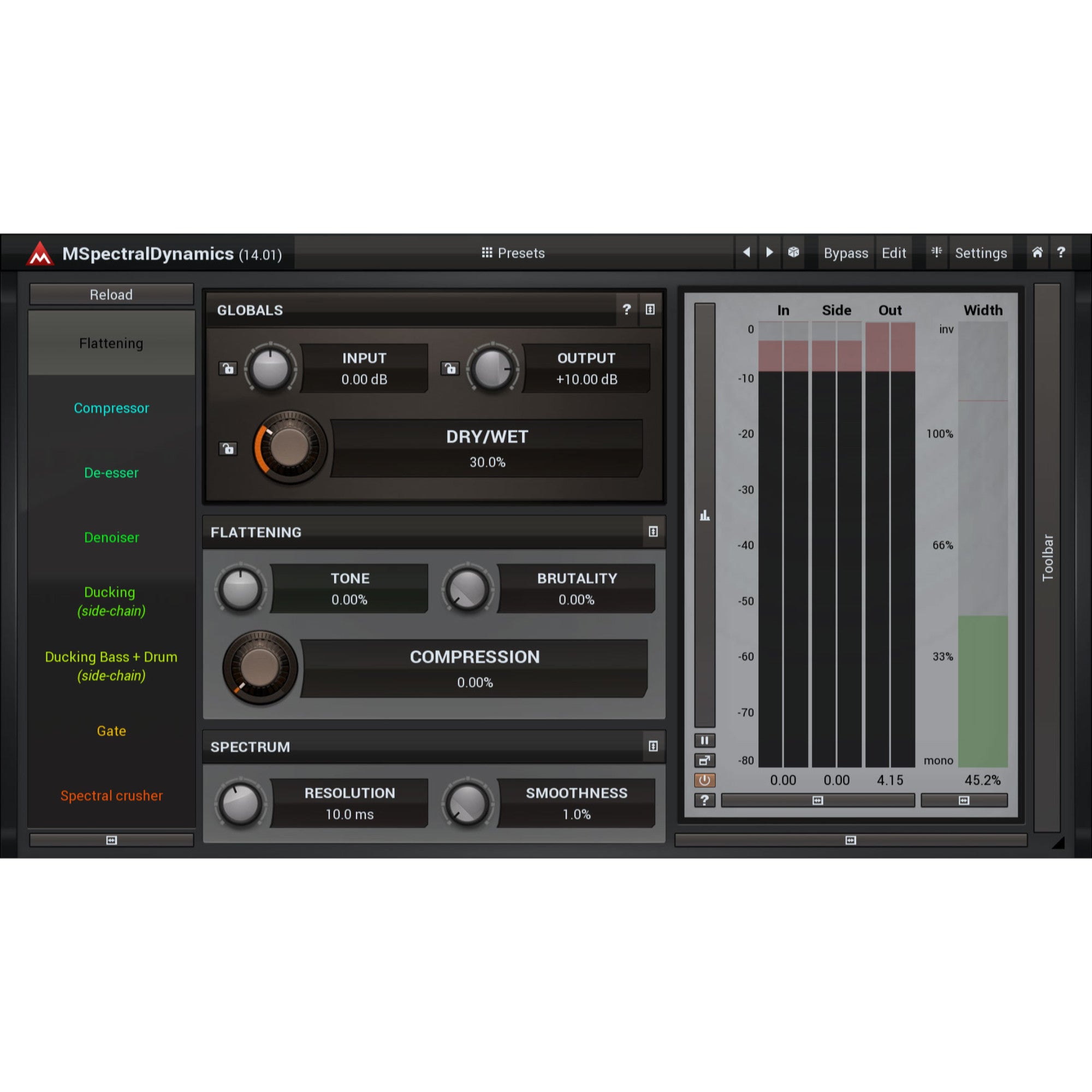Select the Compressor device
Image resolution: width=1092 pixels, height=1092 pixels.
111,408
